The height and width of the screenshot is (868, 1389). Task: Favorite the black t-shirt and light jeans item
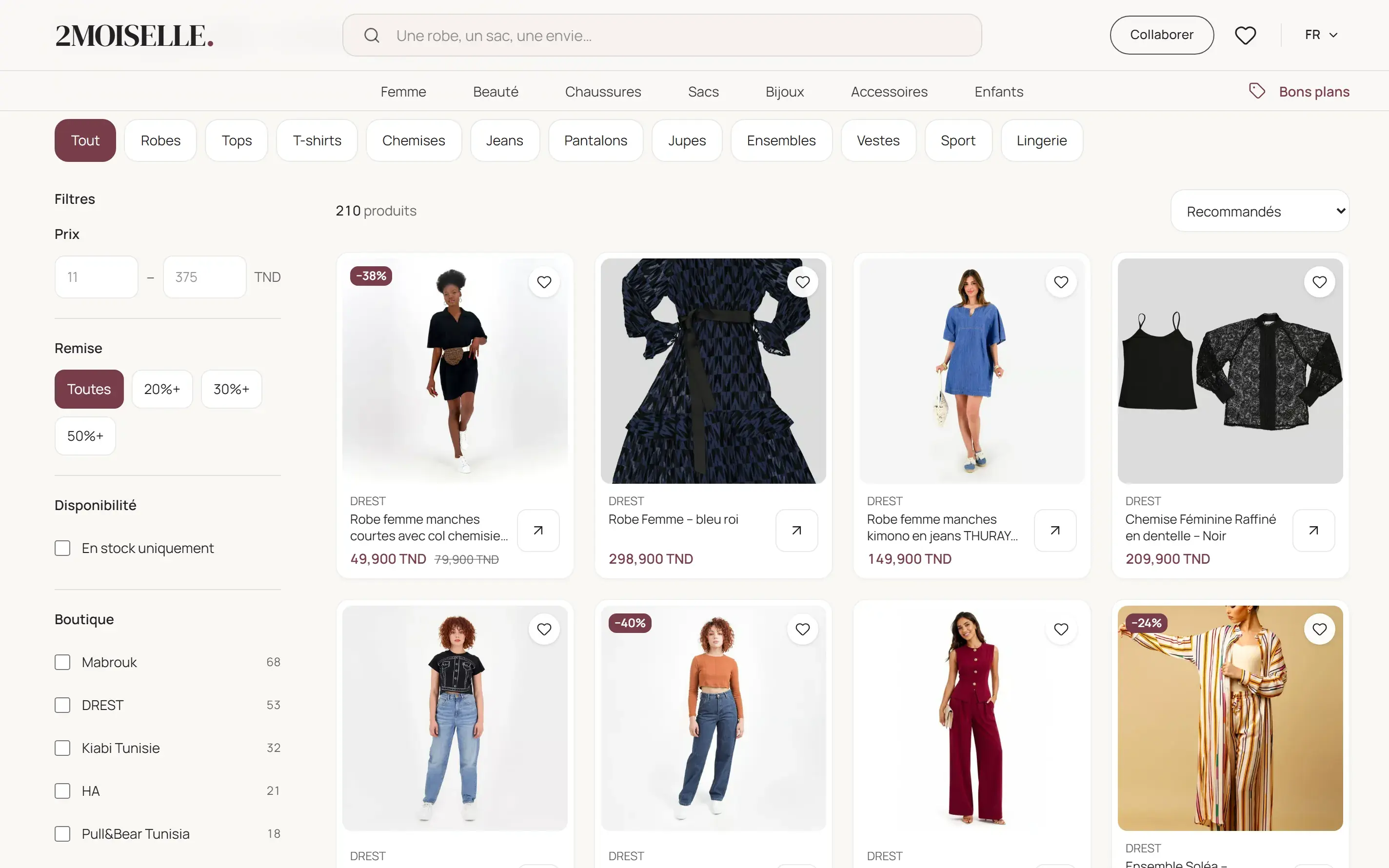coord(544,629)
